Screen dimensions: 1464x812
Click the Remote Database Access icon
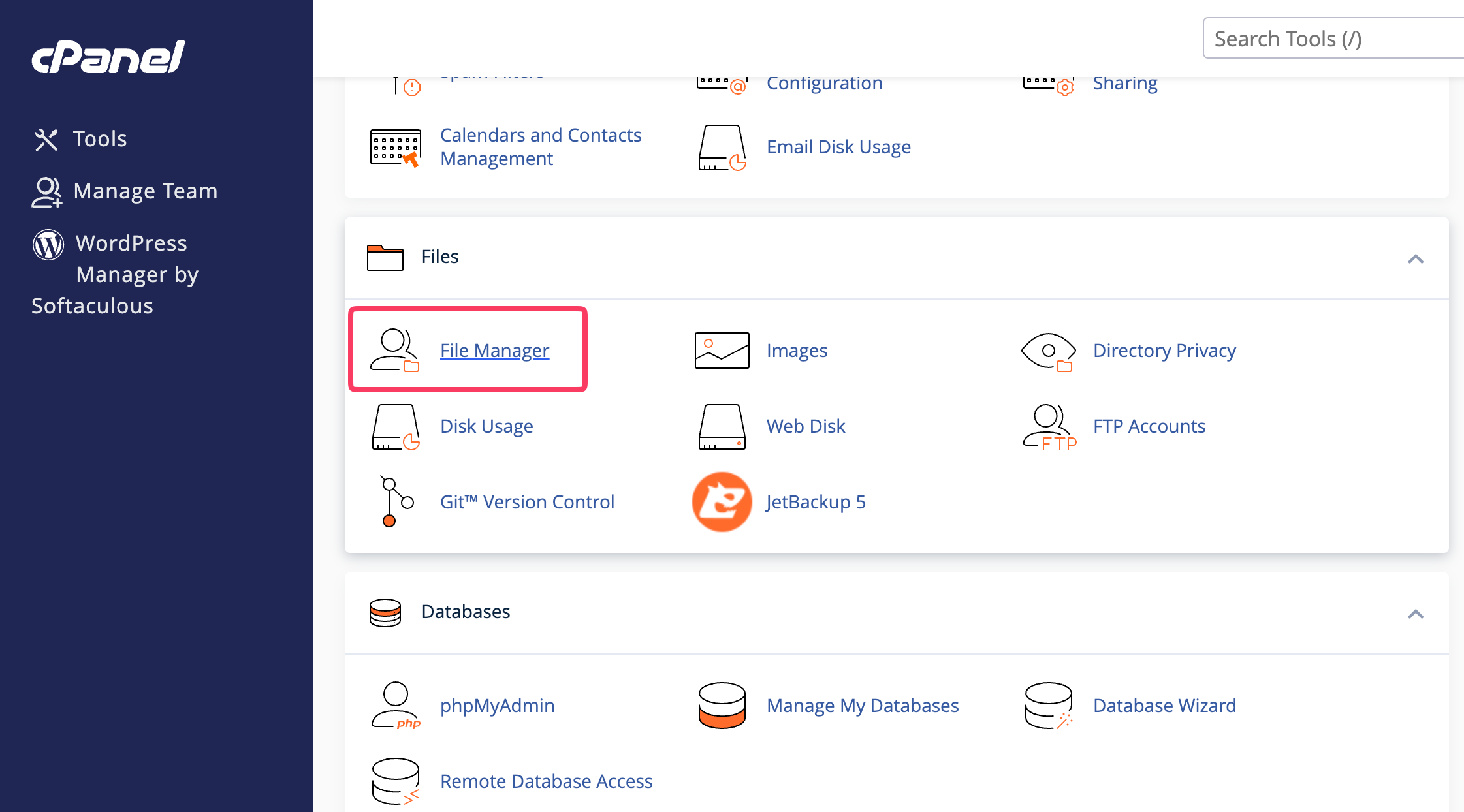pyautogui.click(x=396, y=781)
